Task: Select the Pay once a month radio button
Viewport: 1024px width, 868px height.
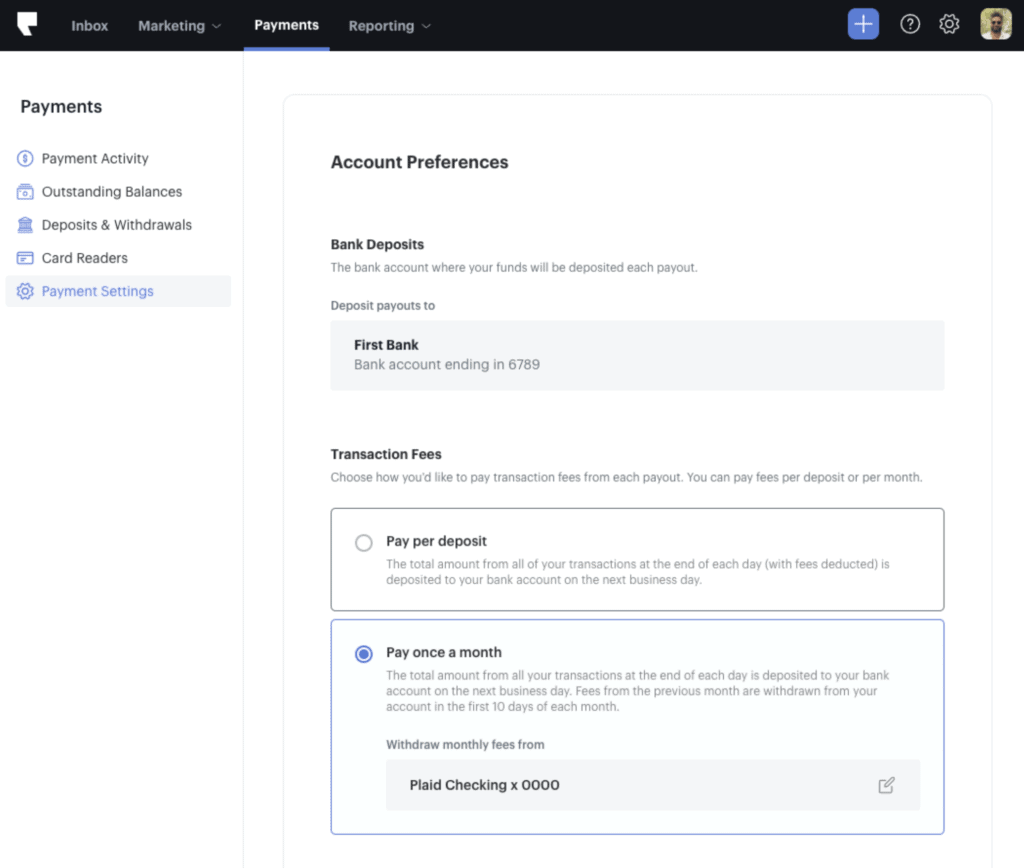Action: pyautogui.click(x=364, y=654)
